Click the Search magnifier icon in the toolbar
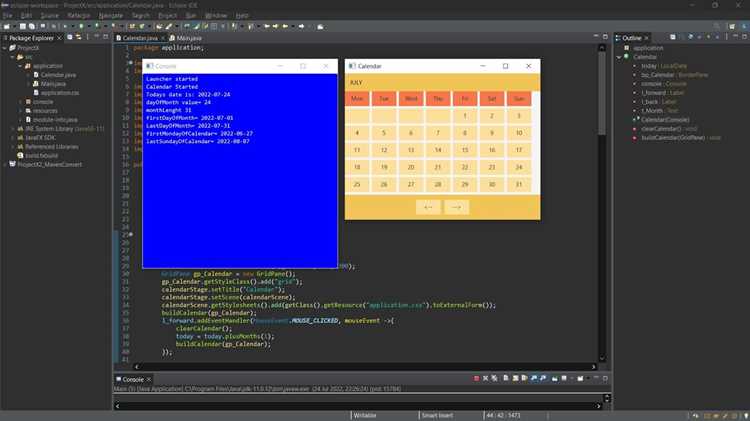Viewport: 750px width, 421px height. pyautogui.click(x=716, y=26)
